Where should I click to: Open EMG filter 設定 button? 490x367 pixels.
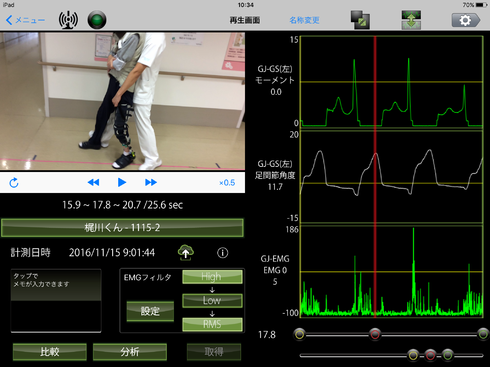[150, 311]
